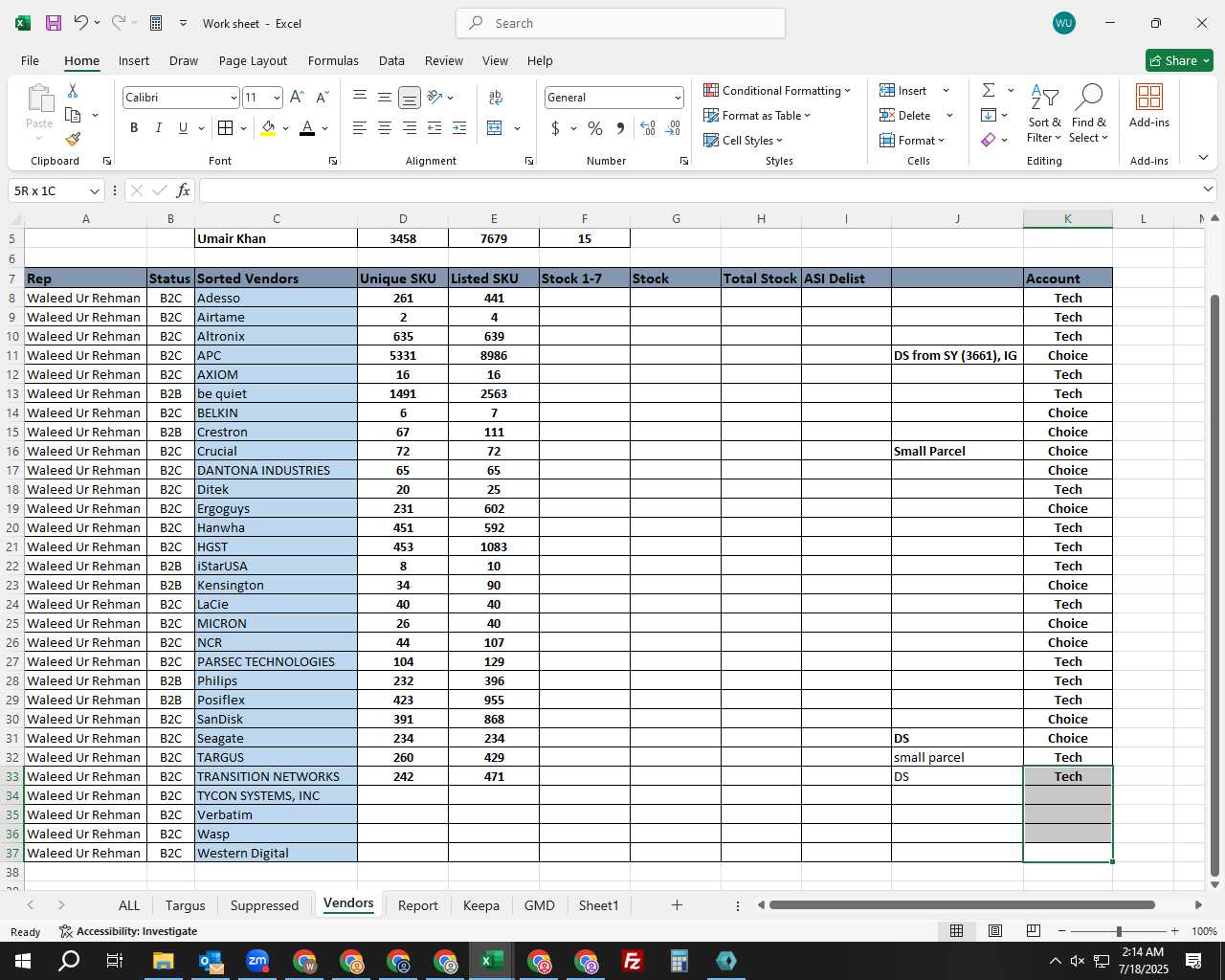This screenshot has width=1225, height=980.
Task: Add a new sheet with plus button
Action: pyautogui.click(x=677, y=904)
